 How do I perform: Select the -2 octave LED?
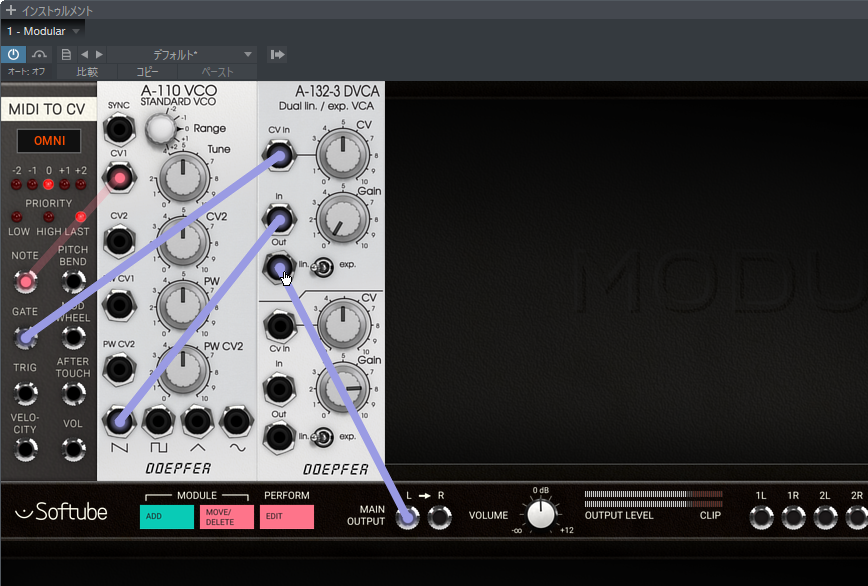pos(17,184)
